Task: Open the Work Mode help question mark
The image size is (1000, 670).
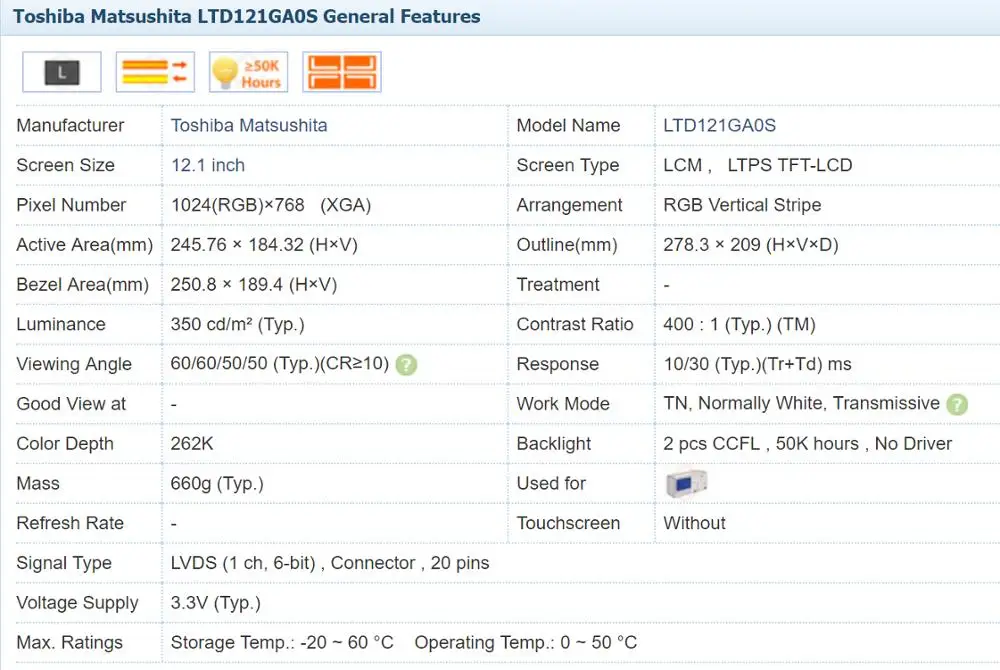Action: [x=957, y=404]
